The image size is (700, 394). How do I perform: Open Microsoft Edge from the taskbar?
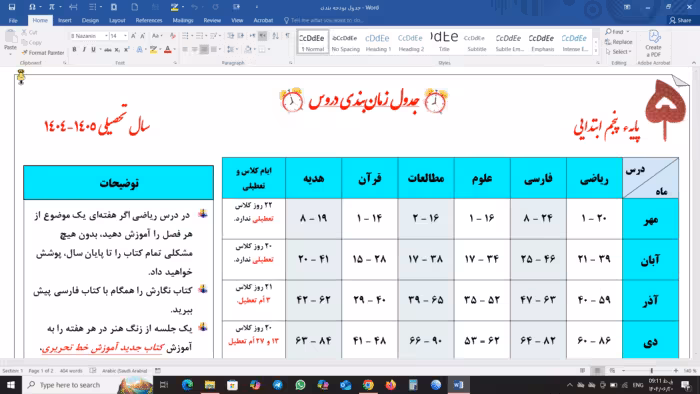(x=187, y=385)
